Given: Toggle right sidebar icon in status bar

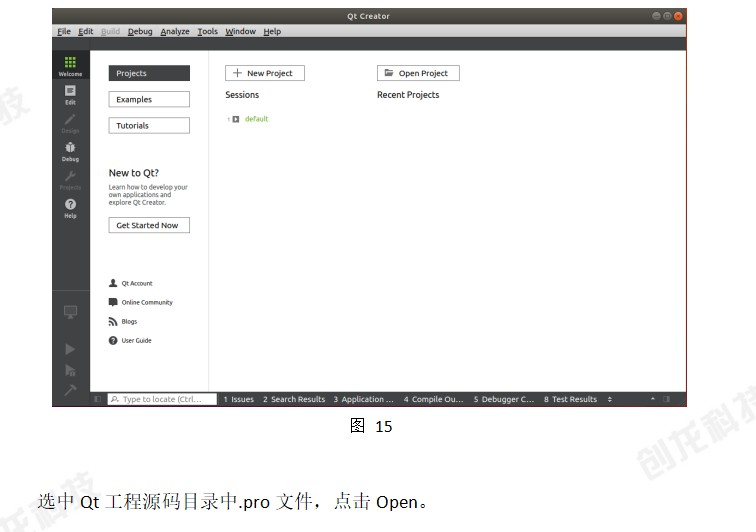Looking at the screenshot, I should [x=667, y=399].
